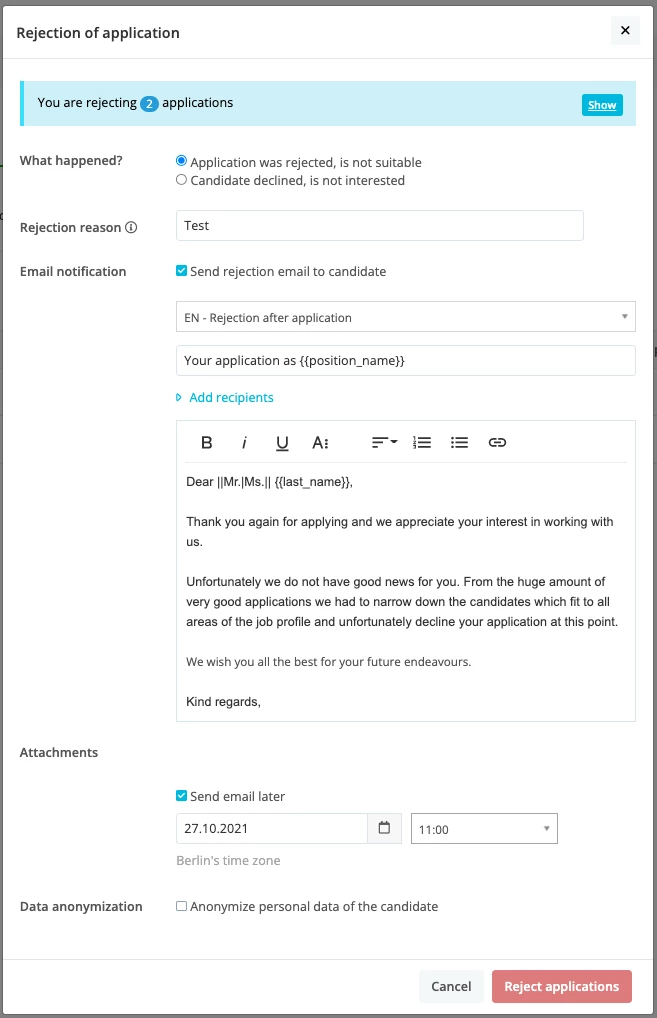Insert a hyperlink in the email
The width and height of the screenshot is (657, 1018).
tap(497, 443)
